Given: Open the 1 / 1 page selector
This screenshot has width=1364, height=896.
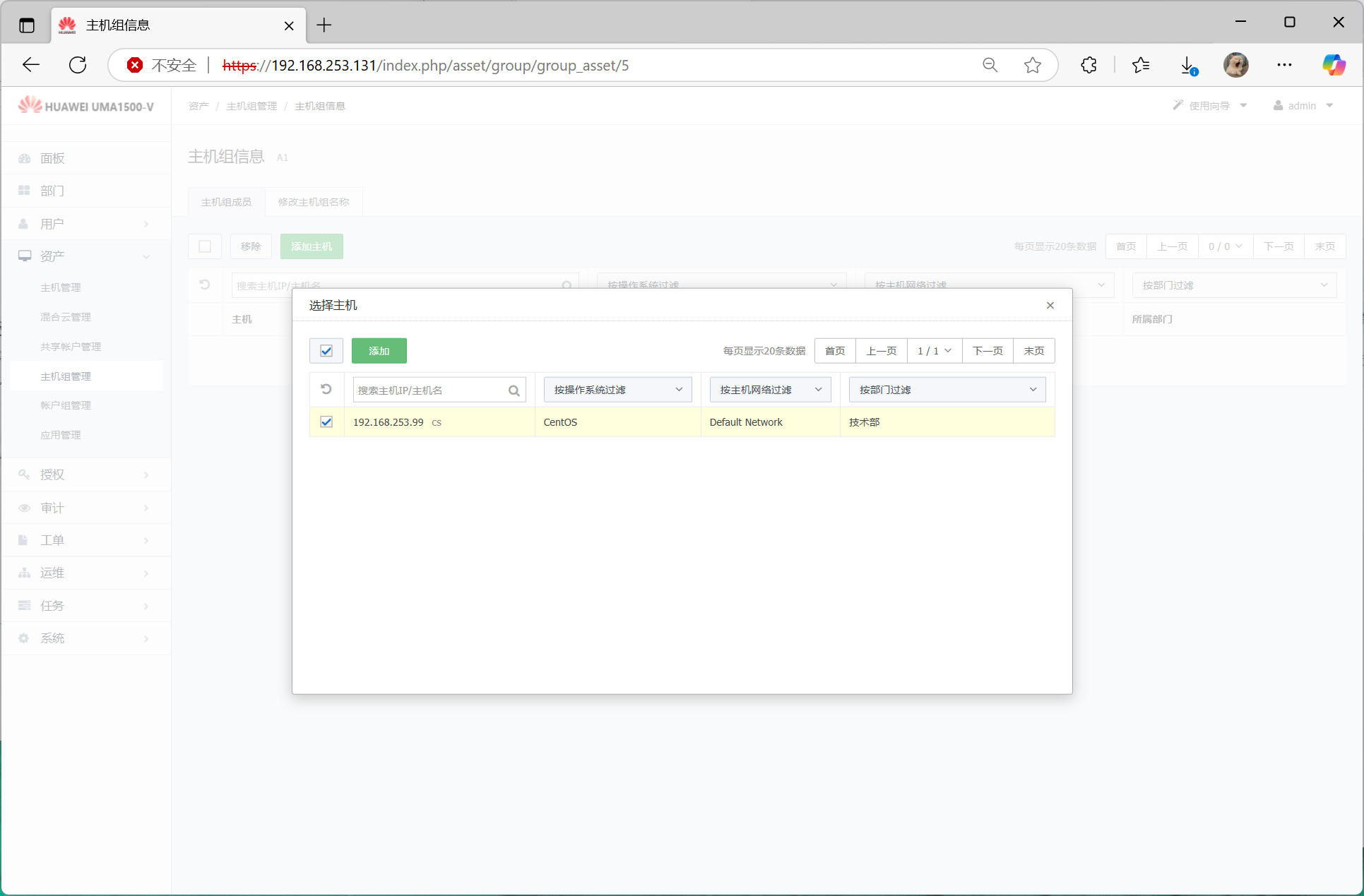Looking at the screenshot, I should [934, 351].
